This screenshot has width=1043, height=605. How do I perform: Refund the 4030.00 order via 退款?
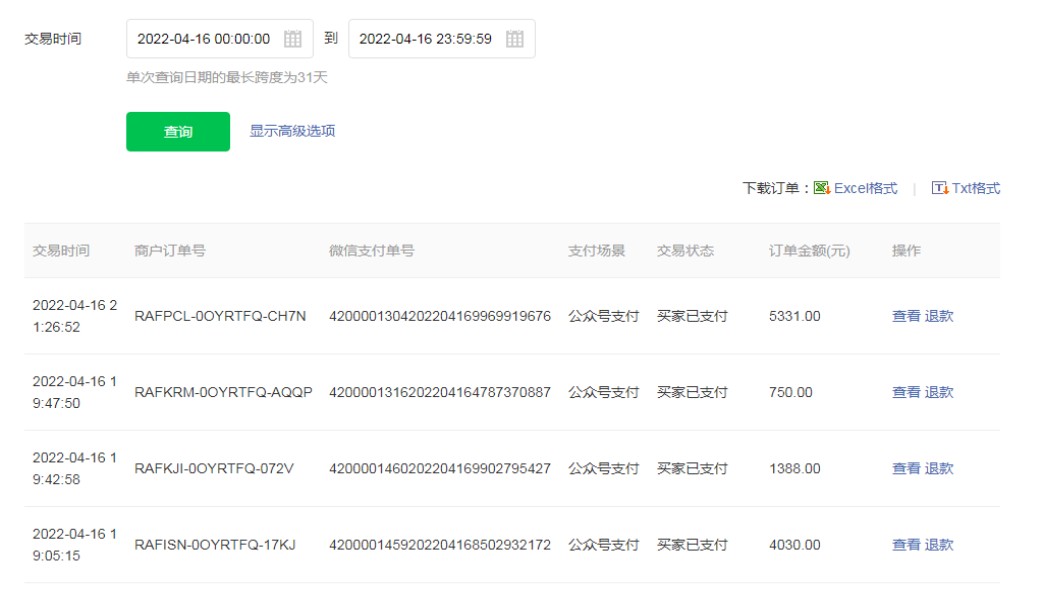939,545
